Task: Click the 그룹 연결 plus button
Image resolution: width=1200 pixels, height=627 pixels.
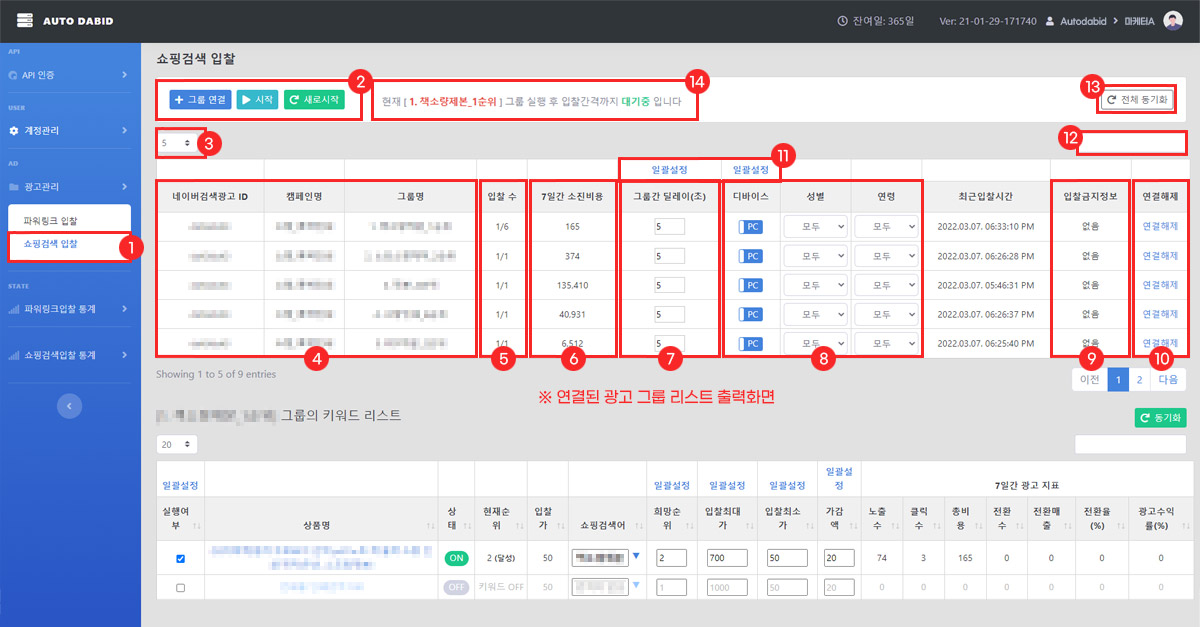Action: [200, 100]
